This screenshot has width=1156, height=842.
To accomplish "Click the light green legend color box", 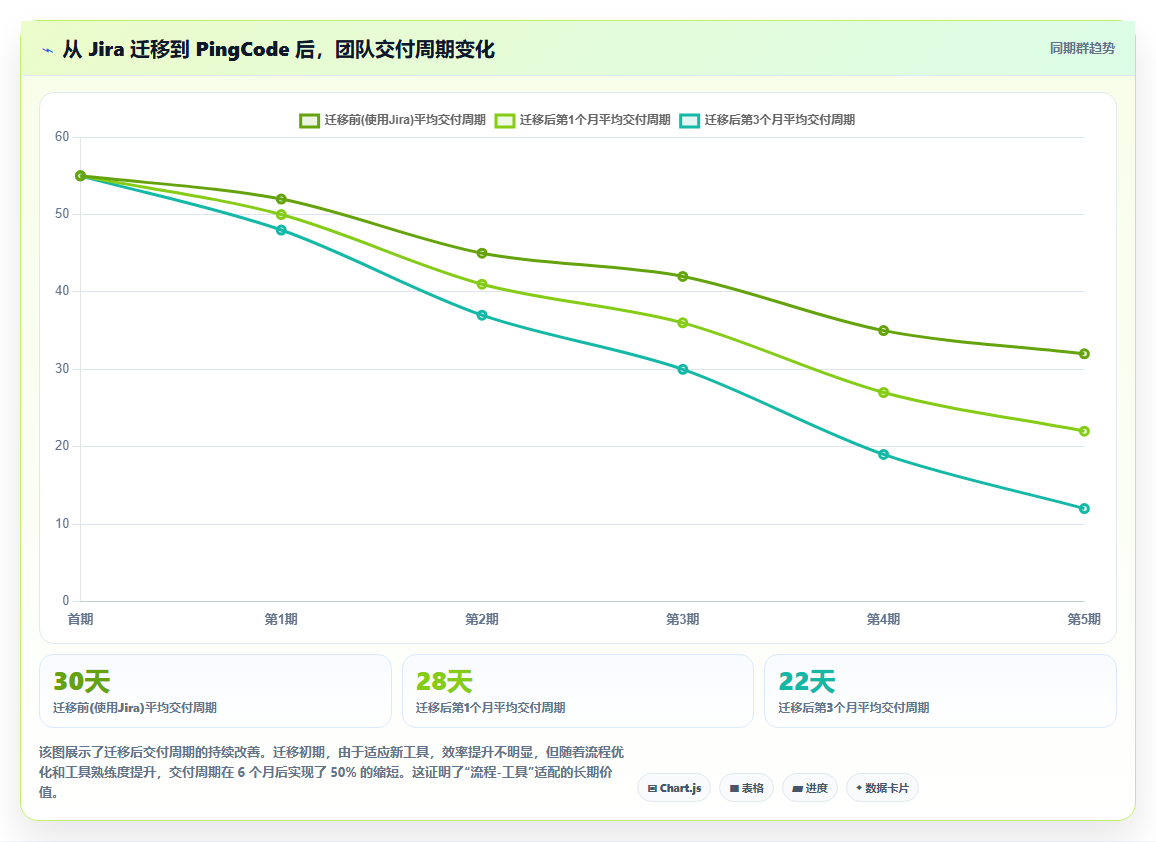I will (x=505, y=121).
